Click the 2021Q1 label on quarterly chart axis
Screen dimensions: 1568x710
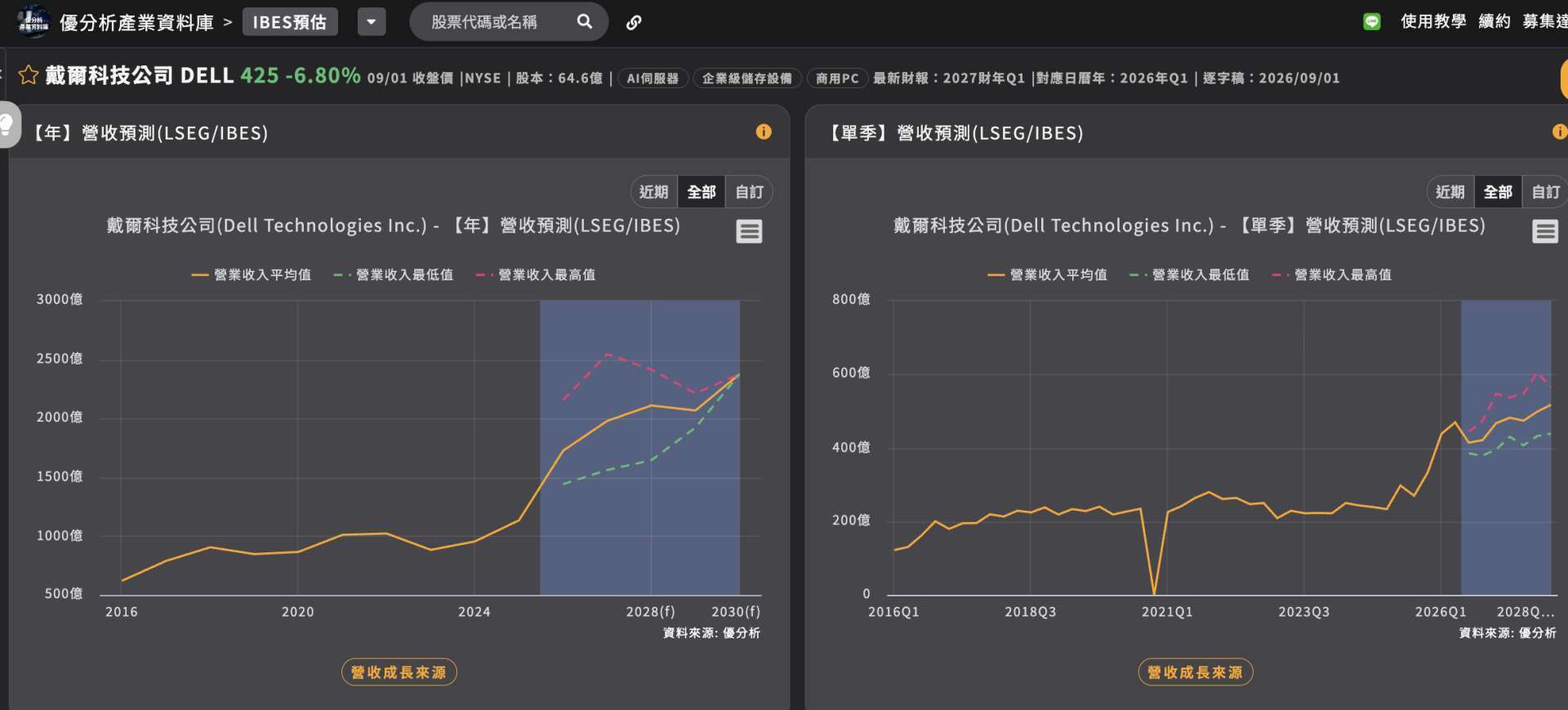(x=1167, y=612)
